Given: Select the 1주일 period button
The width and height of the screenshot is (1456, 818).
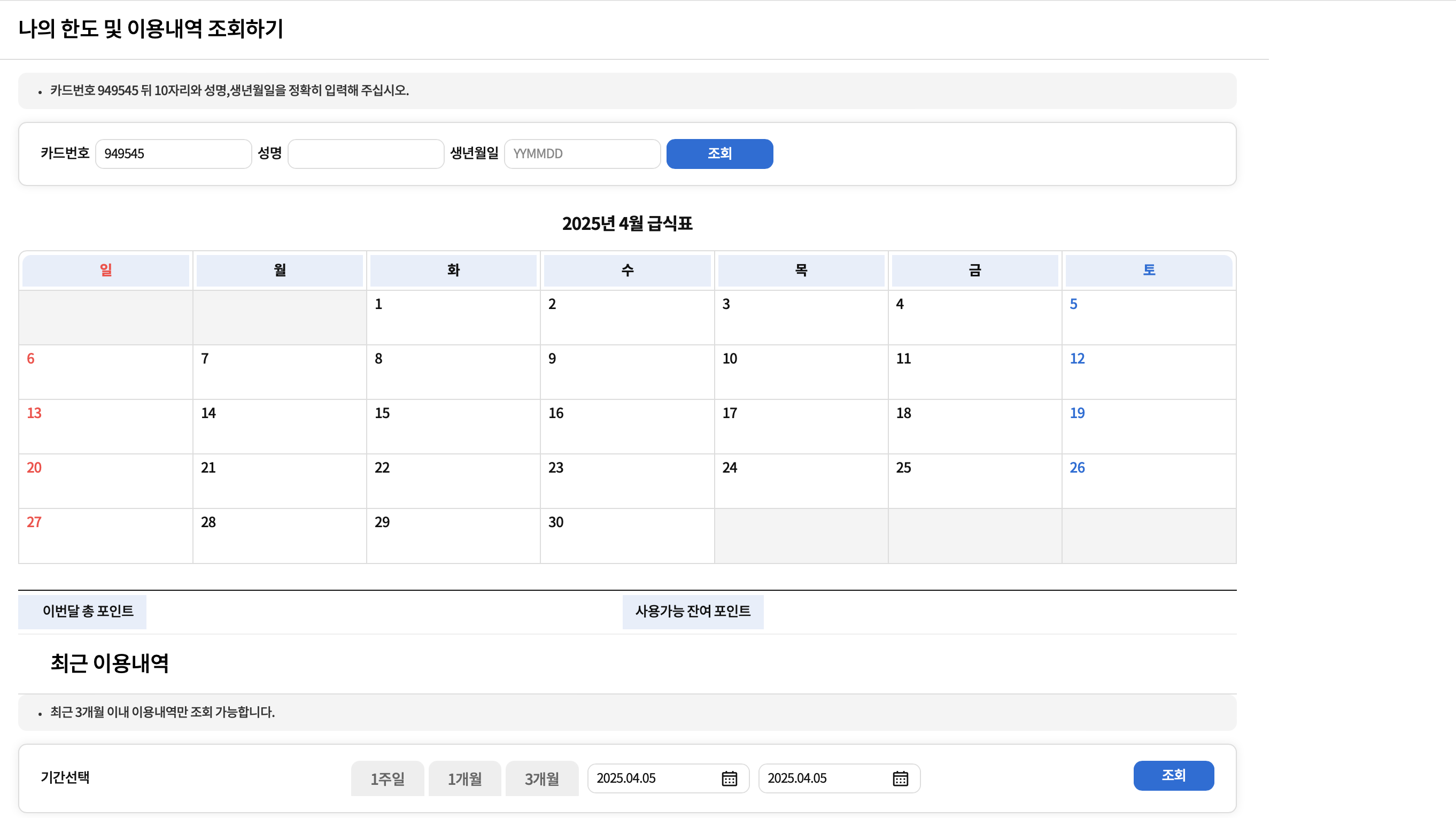Looking at the screenshot, I should [x=387, y=778].
